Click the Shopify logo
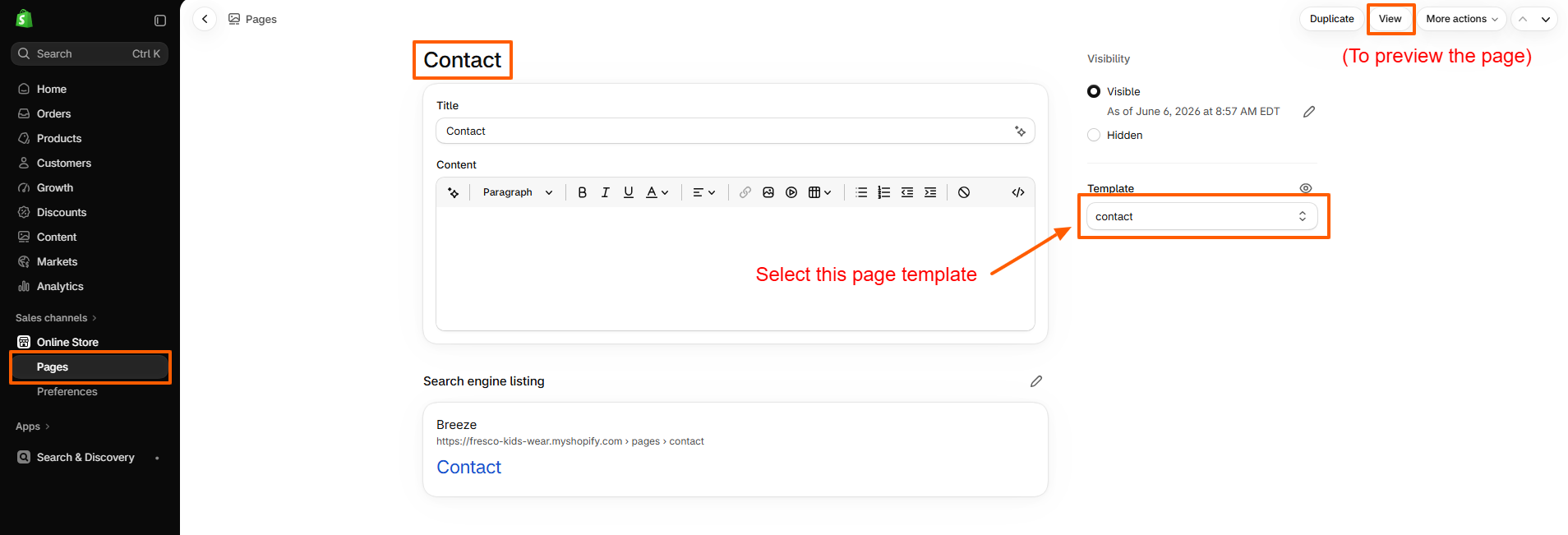The image size is (1568, 535). (24, 18)
